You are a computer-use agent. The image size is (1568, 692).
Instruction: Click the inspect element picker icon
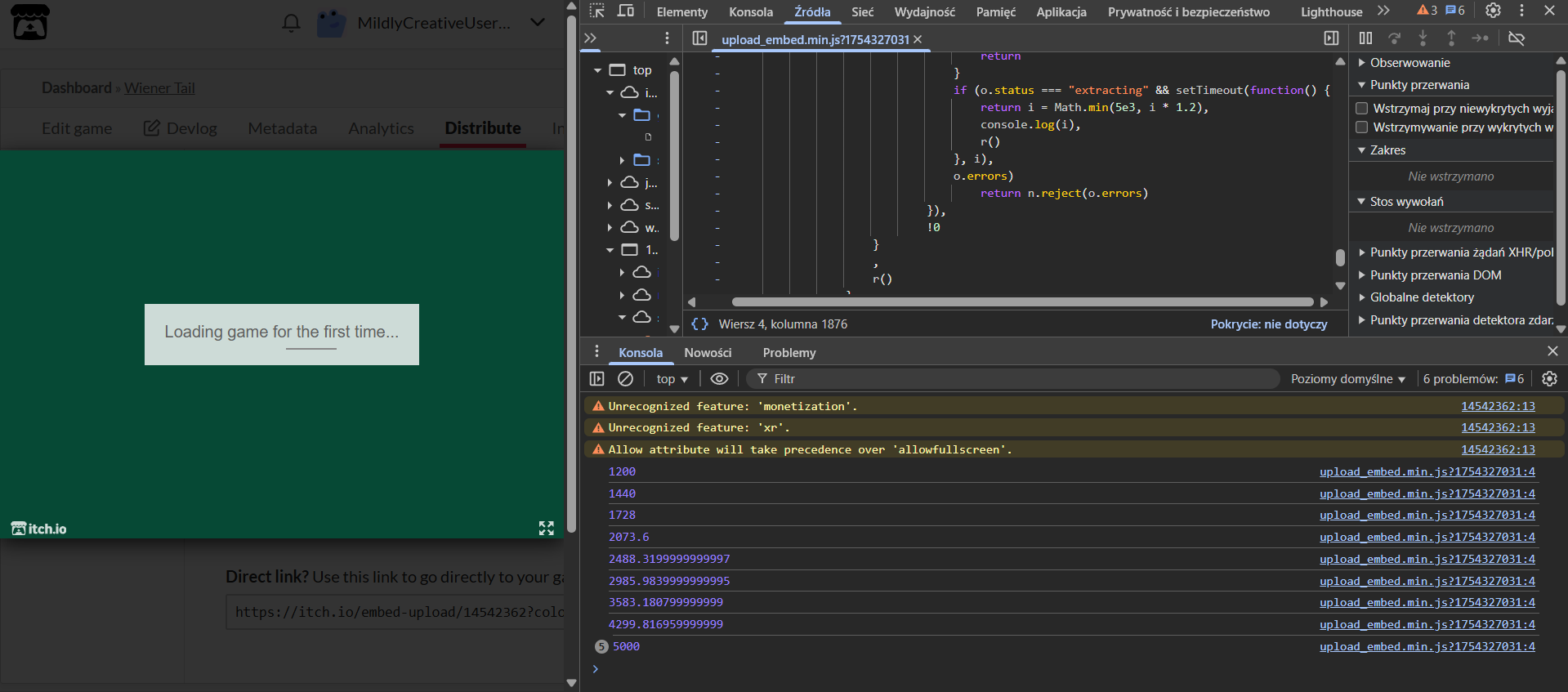coord(597,11)
